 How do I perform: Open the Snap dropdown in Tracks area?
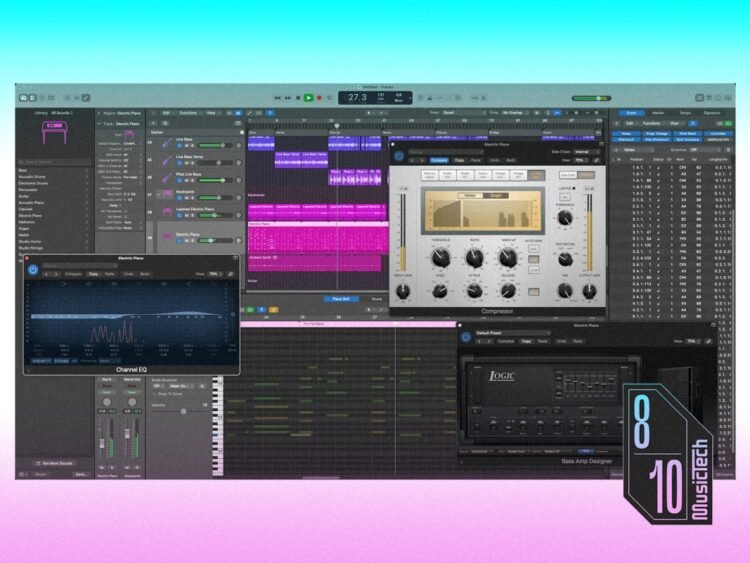click(462, 113)
